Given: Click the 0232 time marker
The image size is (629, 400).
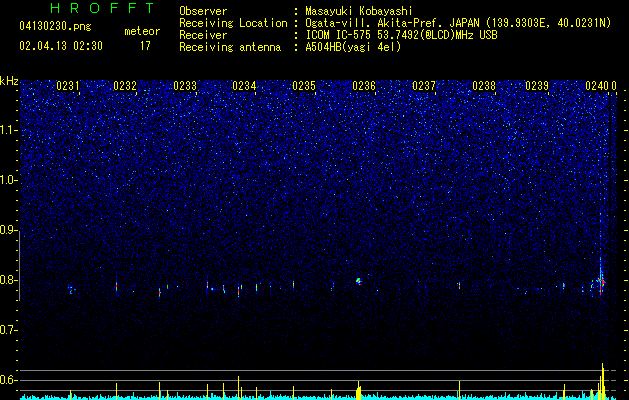Looking at the screenshot, I should (125, 86).
